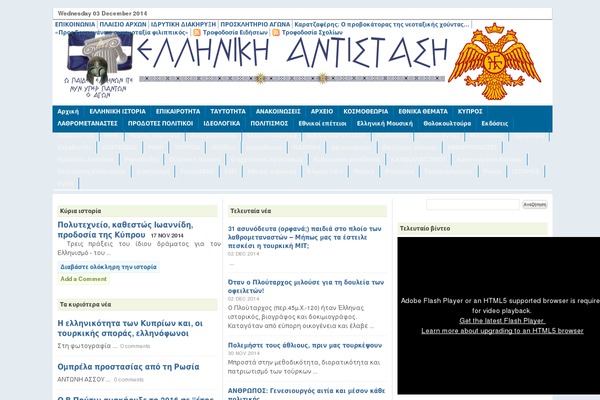Click the RSS icon beside Τροφοδοσία Ειδήσεων
600x400 pixels.
[x=197, y=33]
